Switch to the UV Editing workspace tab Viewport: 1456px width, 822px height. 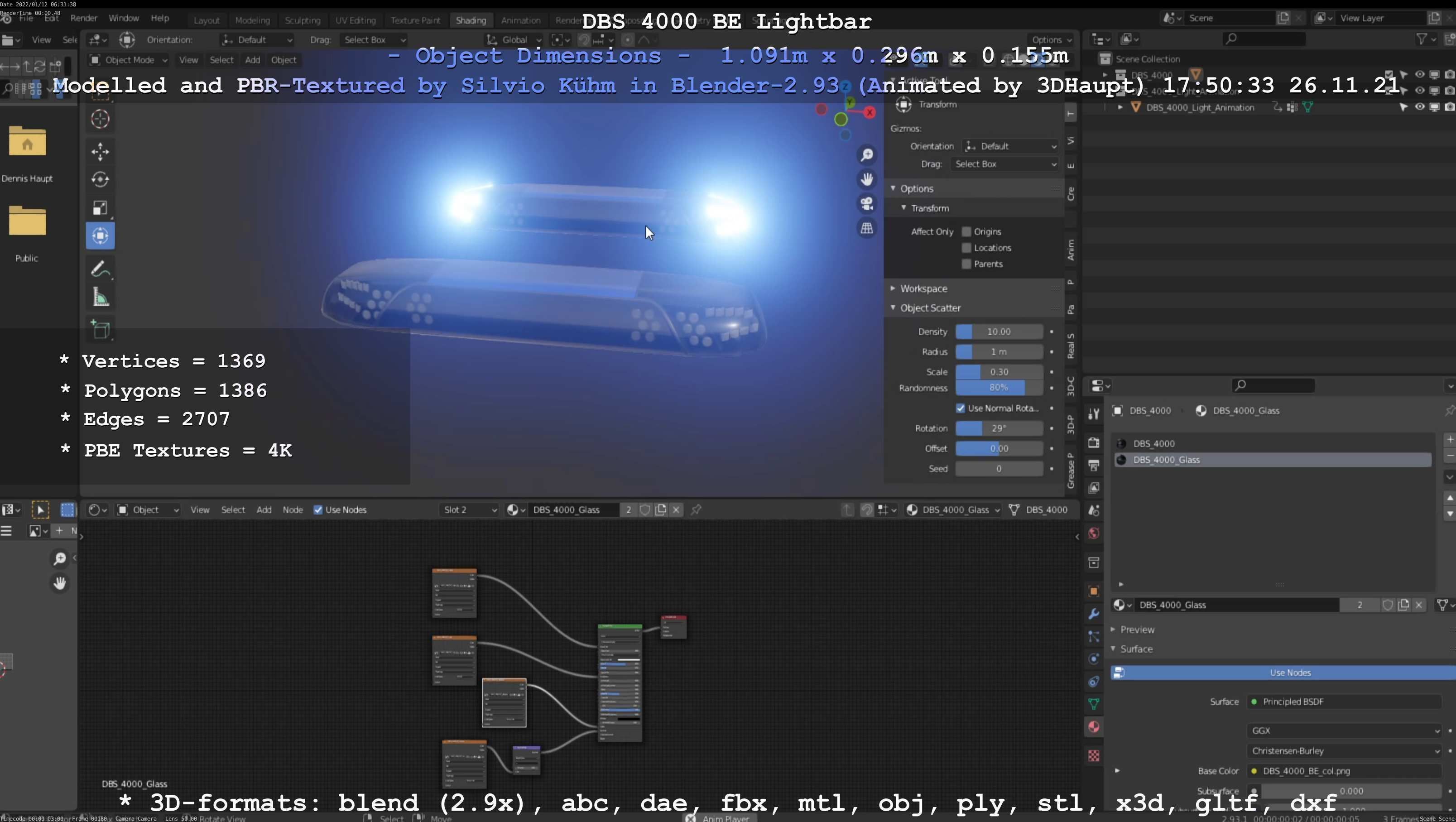coord(356,20)
